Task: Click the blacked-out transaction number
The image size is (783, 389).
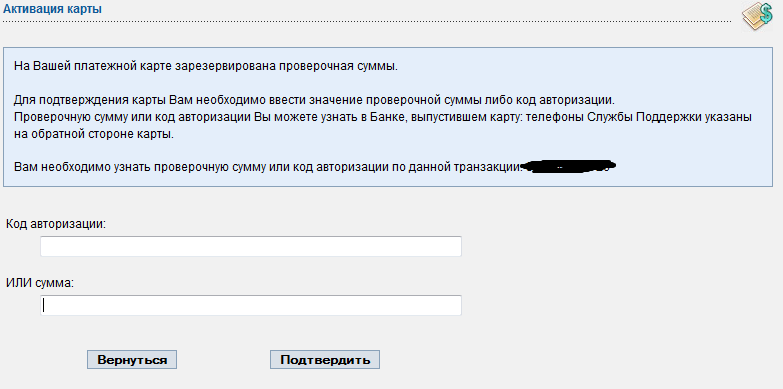Action: (568, 166)
